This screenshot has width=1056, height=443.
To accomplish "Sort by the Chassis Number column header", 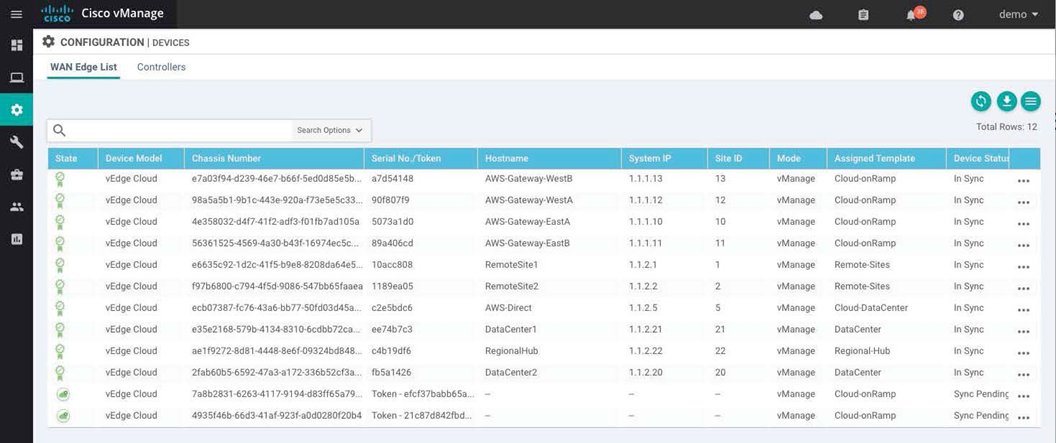I will click(x=227, y=158).
